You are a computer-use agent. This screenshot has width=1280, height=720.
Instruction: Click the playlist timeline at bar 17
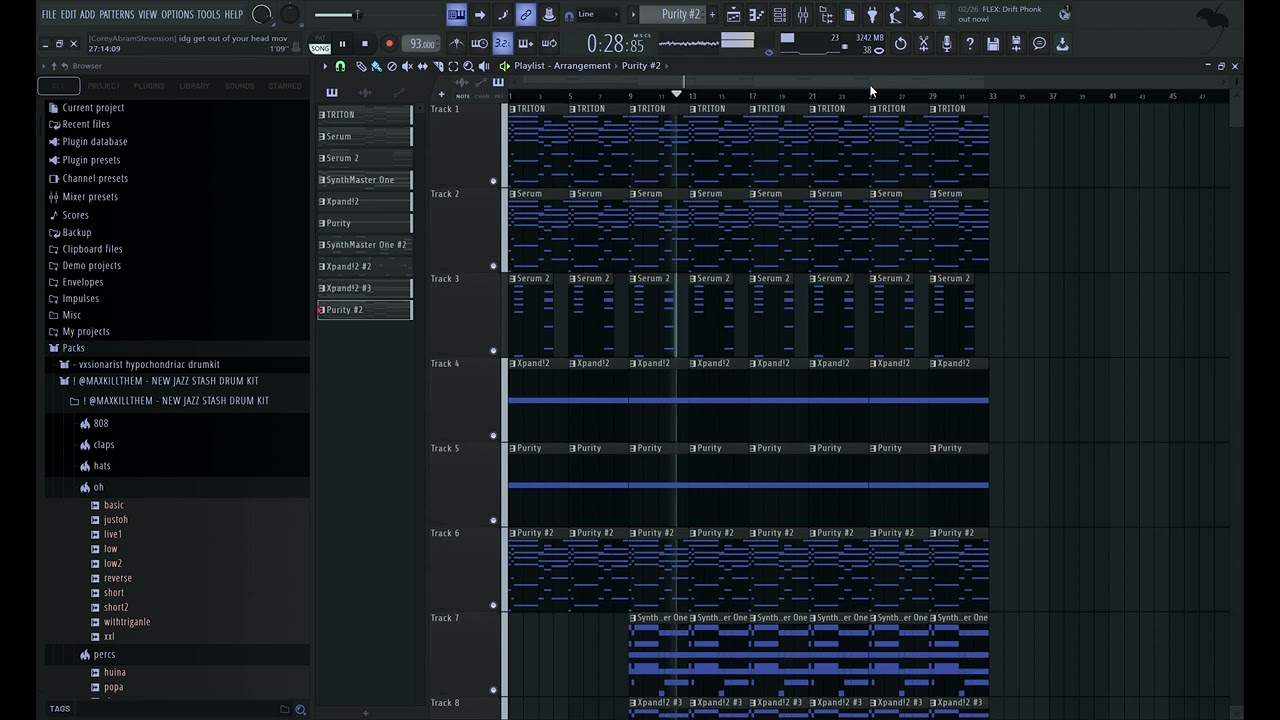pos(752,97)
